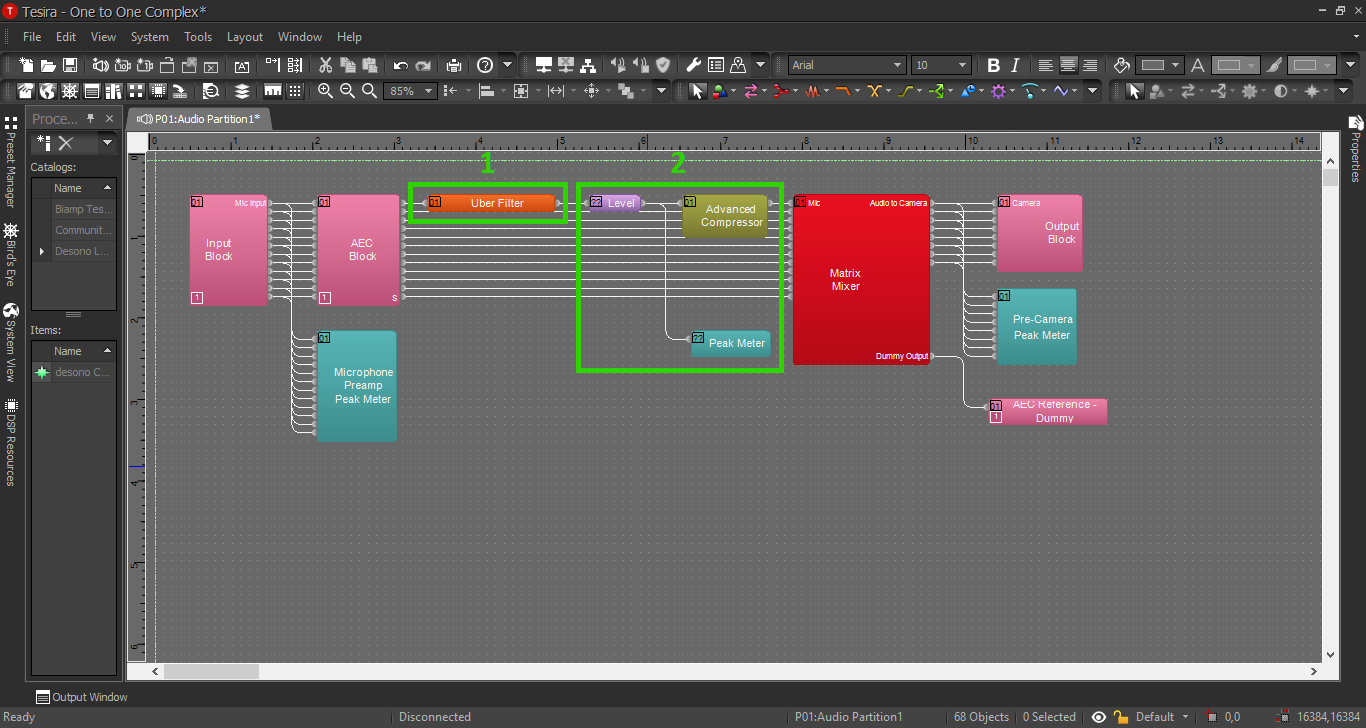
Task: Undo the last action
Action: 400,66
